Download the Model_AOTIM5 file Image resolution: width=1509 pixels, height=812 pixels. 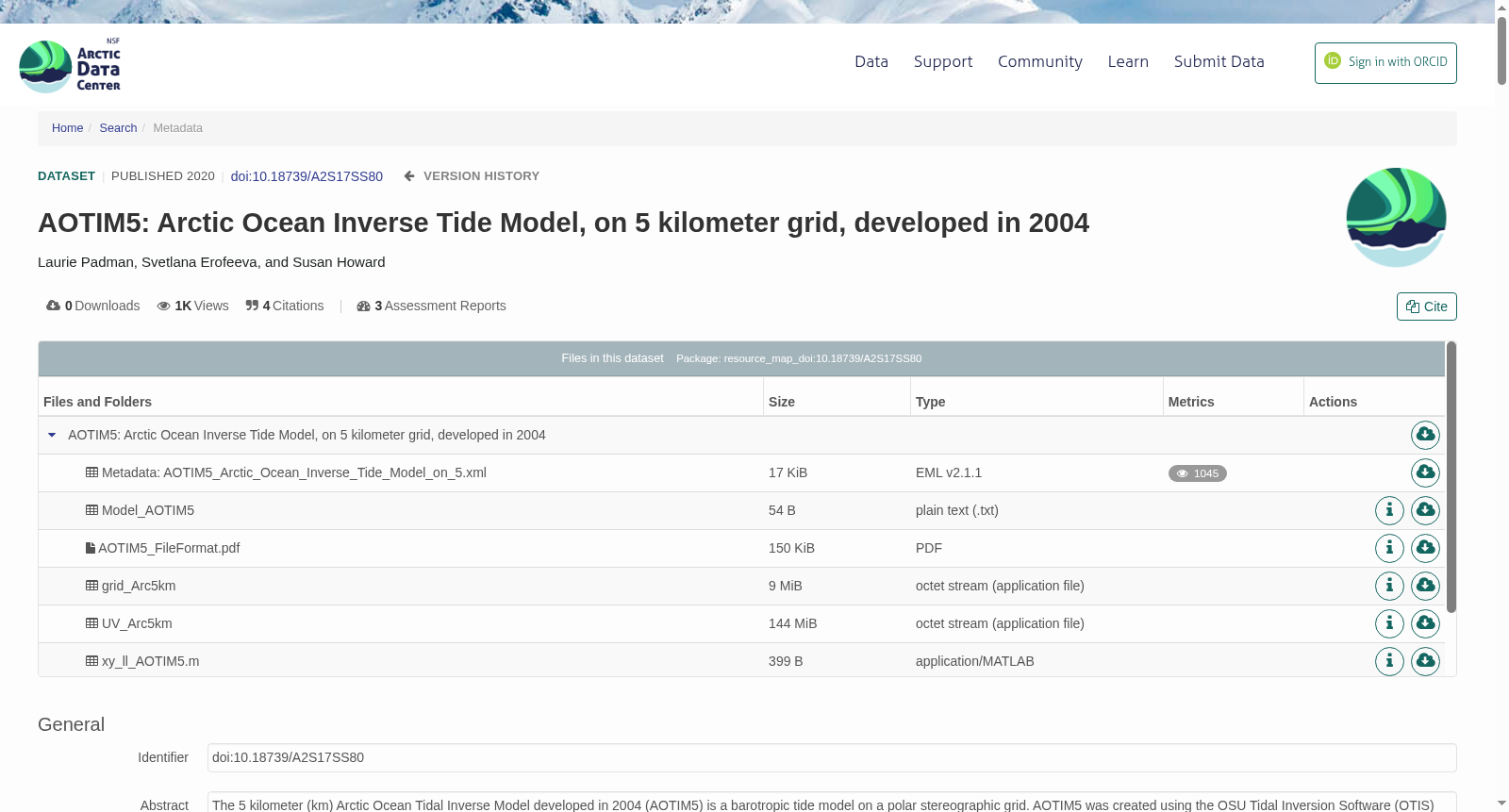pos(1425,510)
